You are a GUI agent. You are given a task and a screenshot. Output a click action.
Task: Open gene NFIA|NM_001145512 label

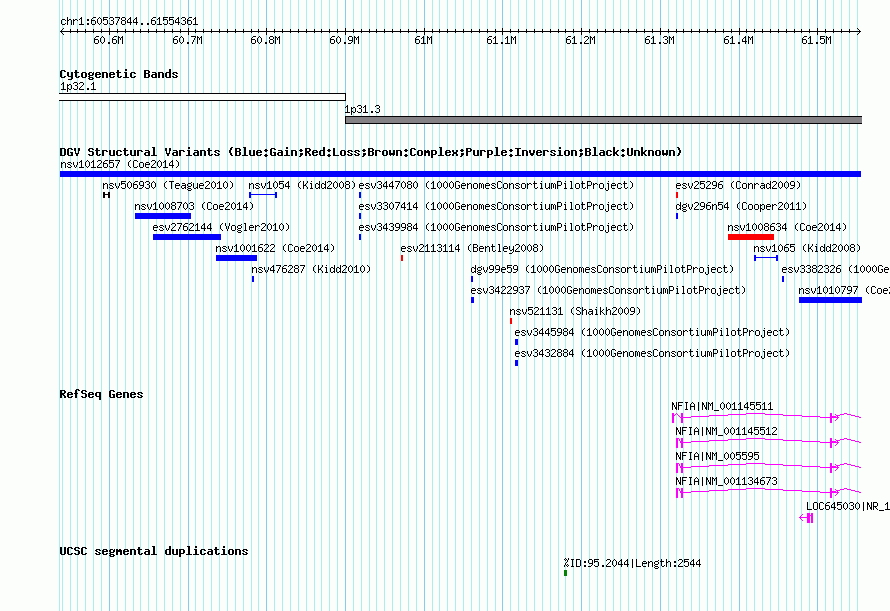(x=726, y=432)
